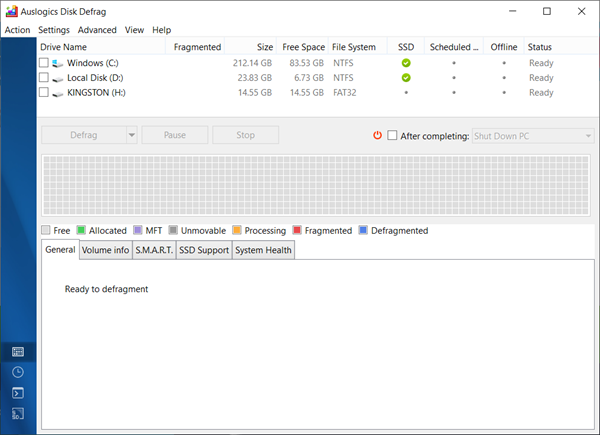Image resolution: width=600 pixels, height=435 pixels.
Task: Click the gray Unmovable legend swatch
Action: click(173, 230)
